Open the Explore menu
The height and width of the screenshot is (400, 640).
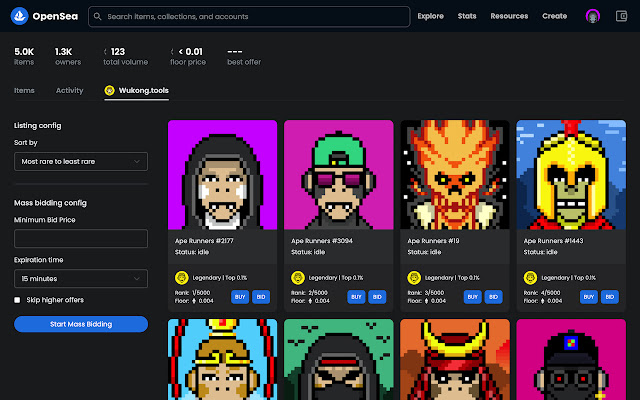430,16
